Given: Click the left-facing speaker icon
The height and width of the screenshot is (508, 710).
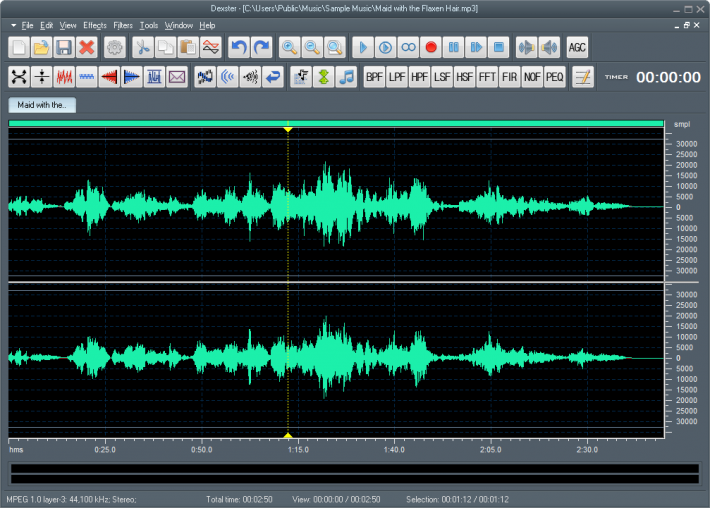Looking at the screenshot, I should pos(527,48).
